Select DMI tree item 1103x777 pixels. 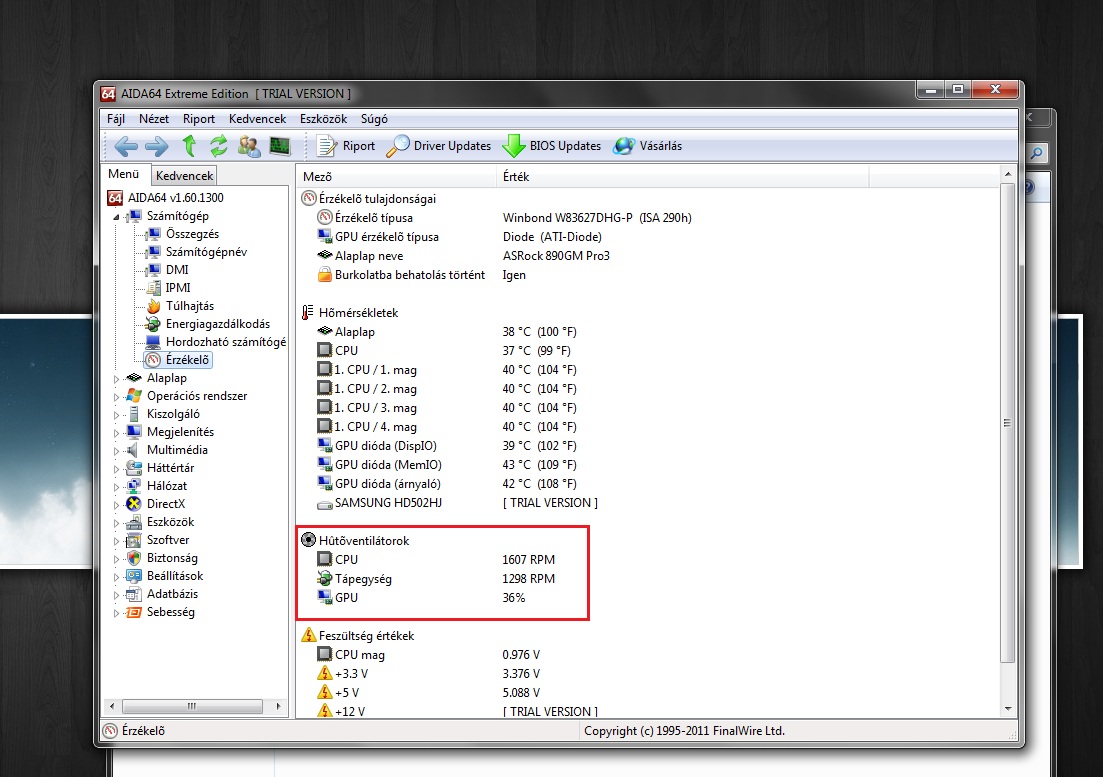tap(177, 269)
